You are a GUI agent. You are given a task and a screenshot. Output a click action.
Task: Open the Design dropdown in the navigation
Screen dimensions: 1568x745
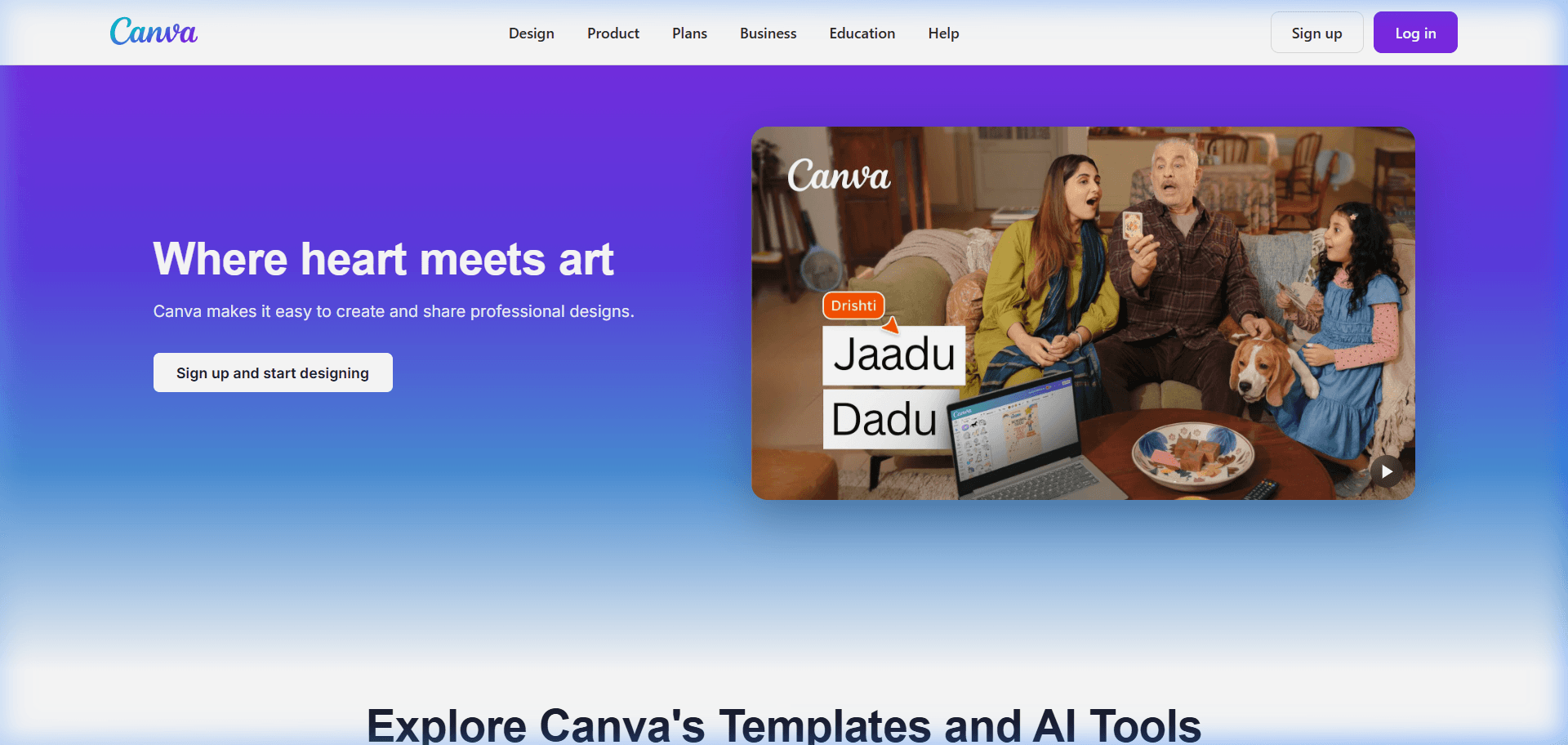click(531, 33)
